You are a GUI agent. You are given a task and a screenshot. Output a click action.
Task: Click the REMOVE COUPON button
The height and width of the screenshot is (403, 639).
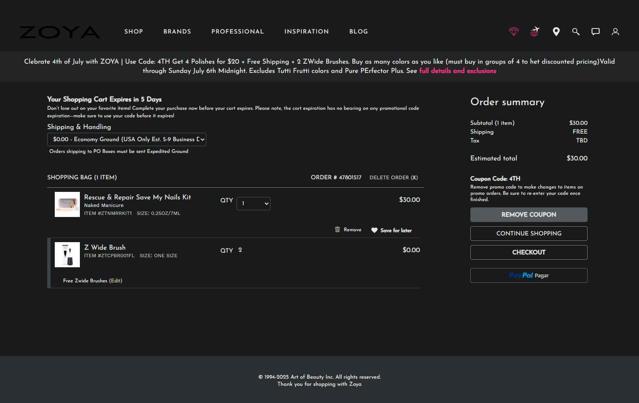click(529, 215)
